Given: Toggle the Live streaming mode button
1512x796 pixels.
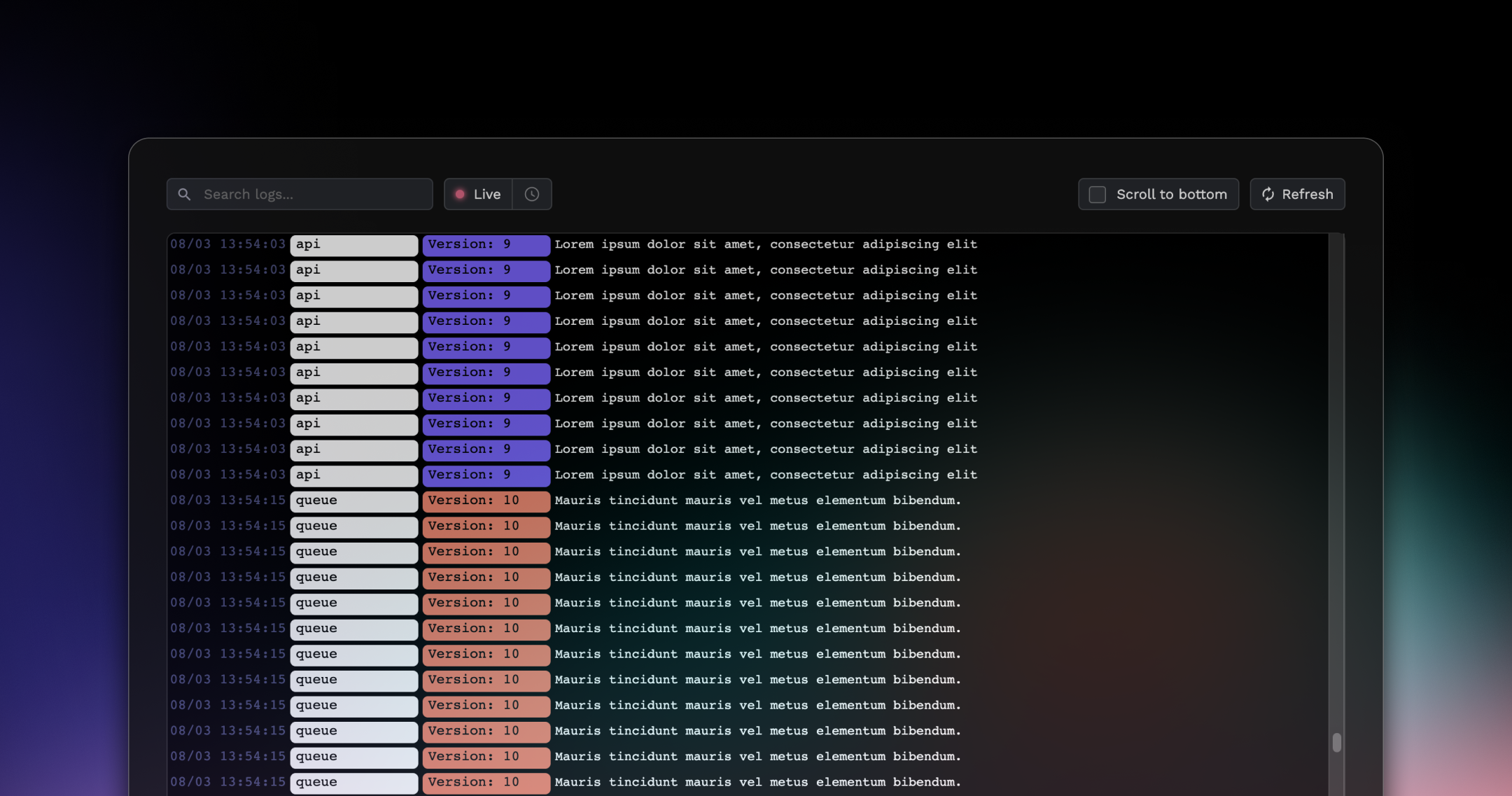Looking at the screenshot, I should coord(478,194).
